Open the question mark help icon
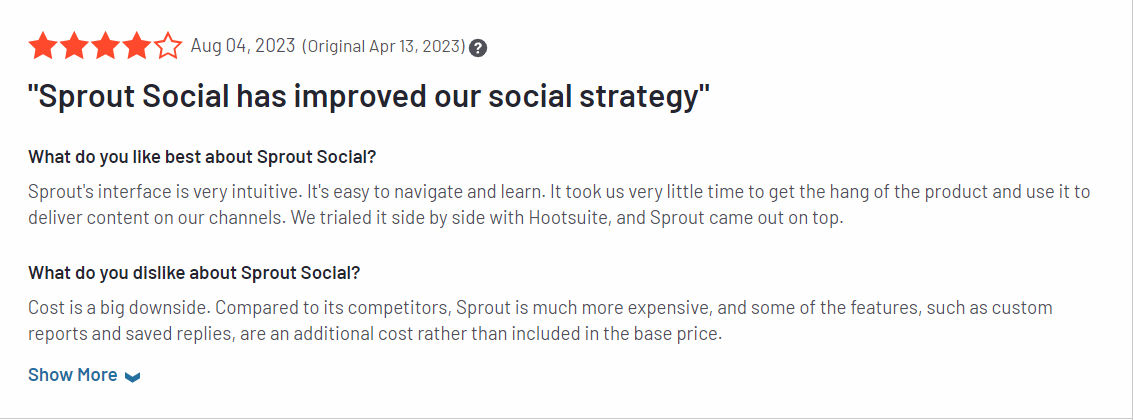This screenshot has width=1133, height=420. tap(478, 48)
